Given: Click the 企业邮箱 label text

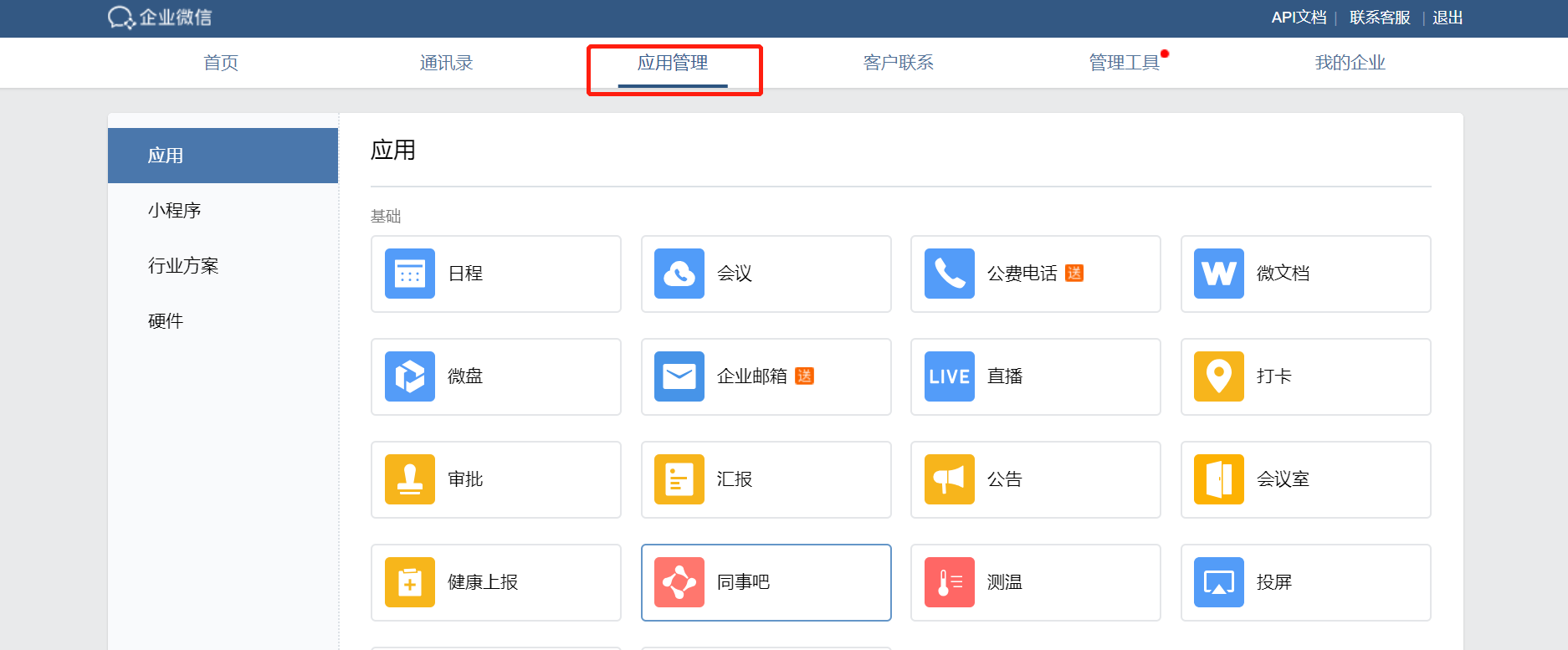Looking at the screenshot, I should click(x=752, y=376).
